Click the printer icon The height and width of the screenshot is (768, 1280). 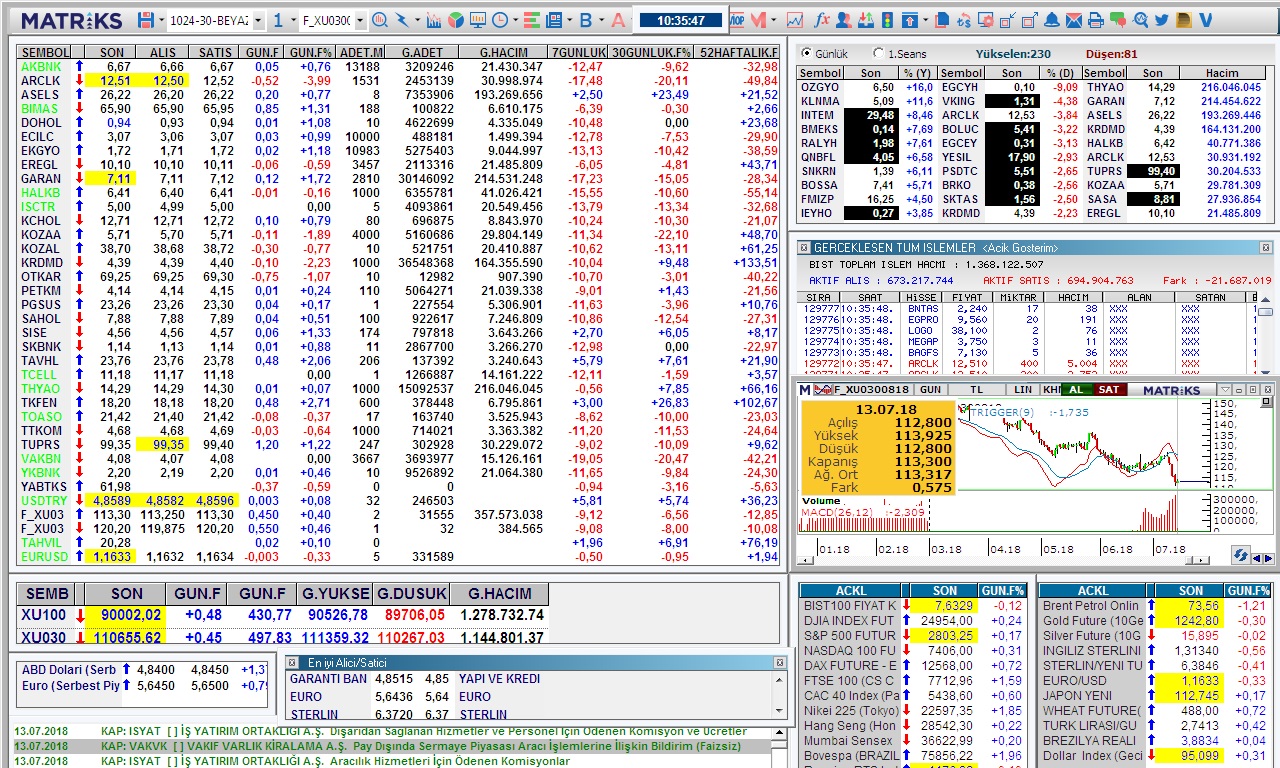tap(1096, 20)
